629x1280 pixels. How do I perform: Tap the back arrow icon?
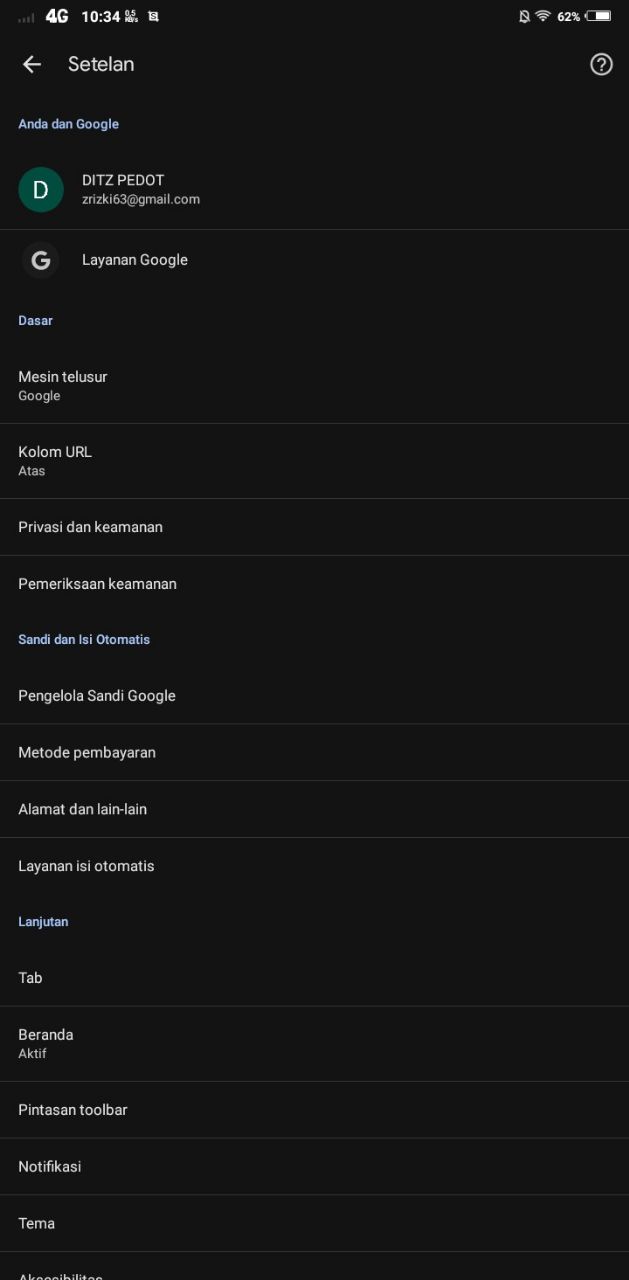pyautogui.click(x=32, y=64)
